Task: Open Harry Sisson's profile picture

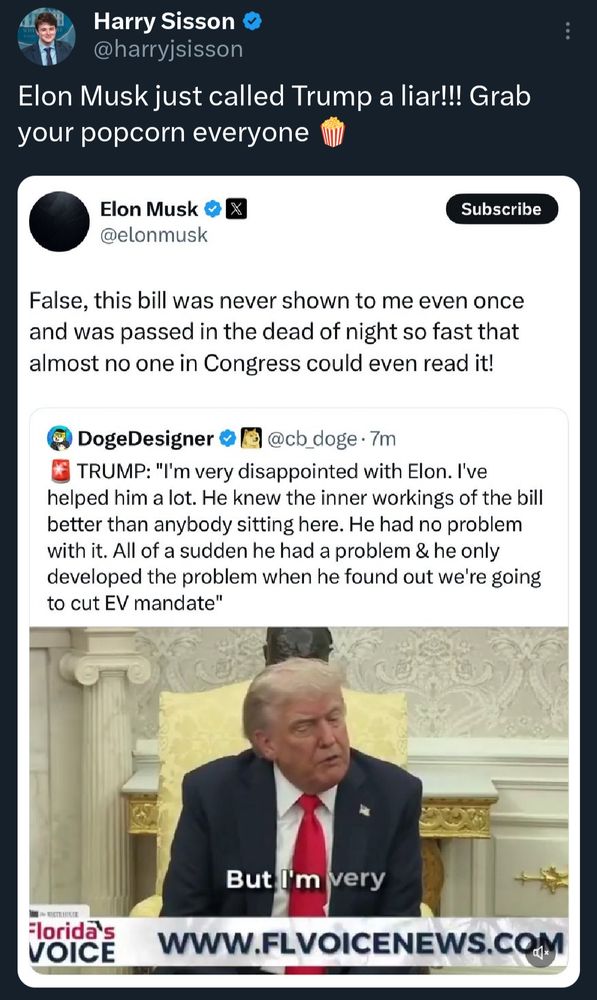Action: [47, 39]
